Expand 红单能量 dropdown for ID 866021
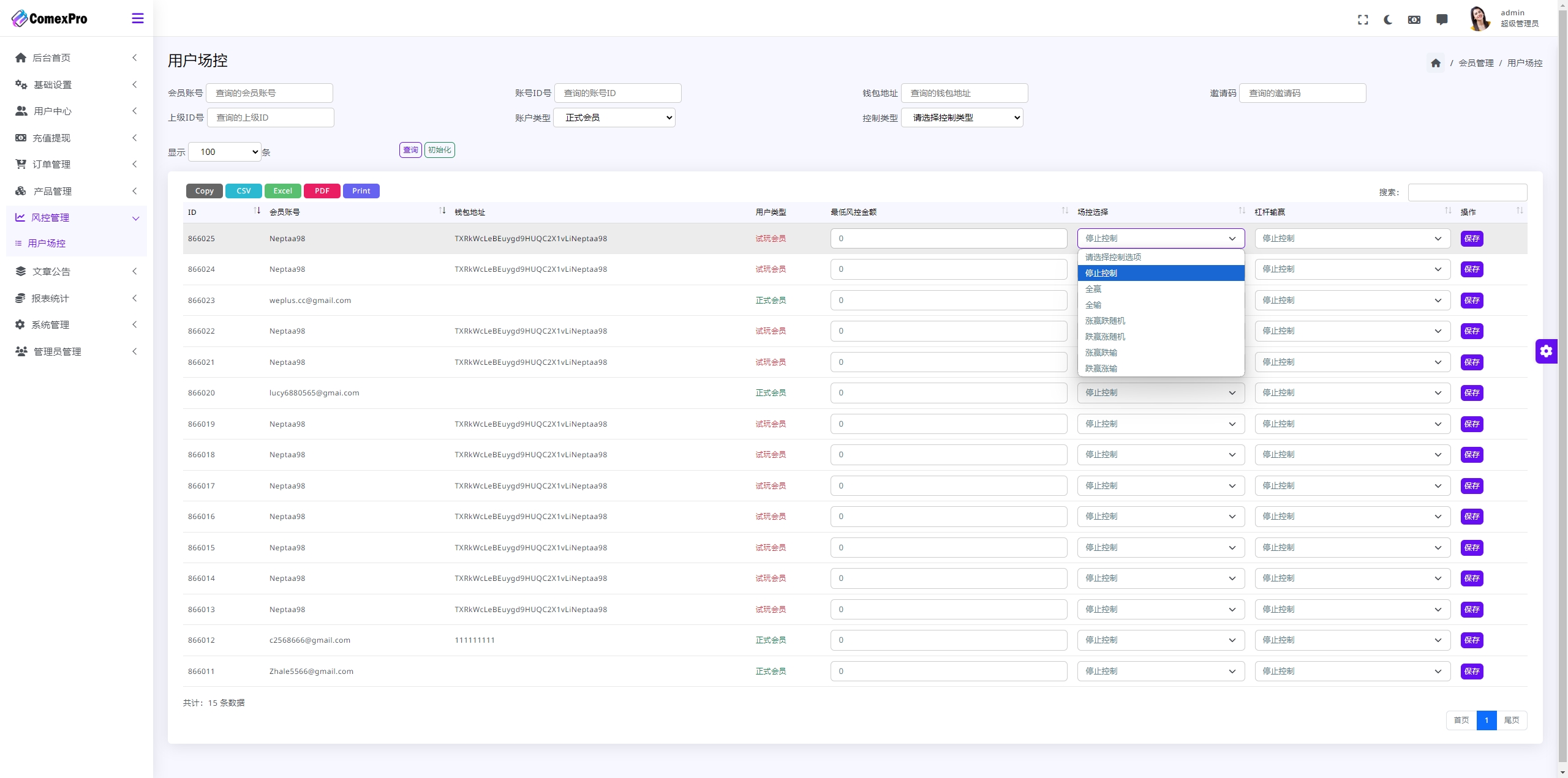The height and width of the screenshot is (778, 1568). click(1351, 361)
